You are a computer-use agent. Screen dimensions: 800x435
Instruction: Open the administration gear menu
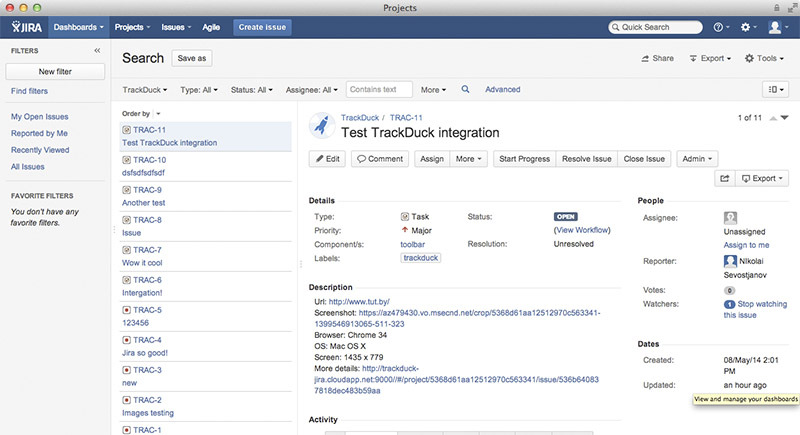click(748, 27)
